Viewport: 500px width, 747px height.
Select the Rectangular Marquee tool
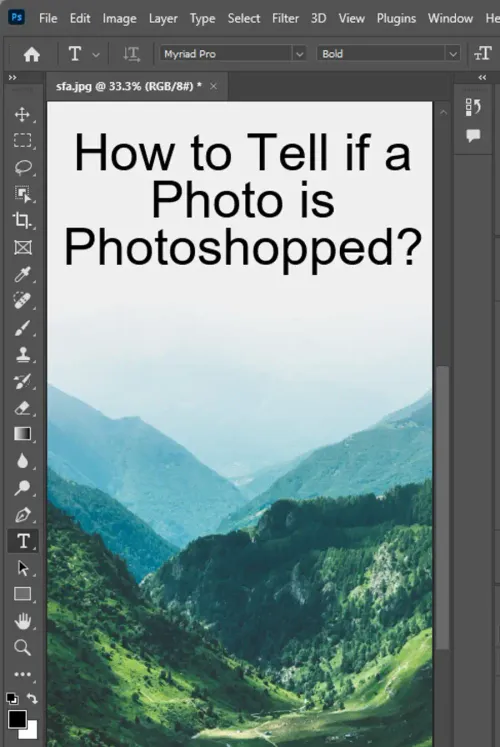(22, 141)
